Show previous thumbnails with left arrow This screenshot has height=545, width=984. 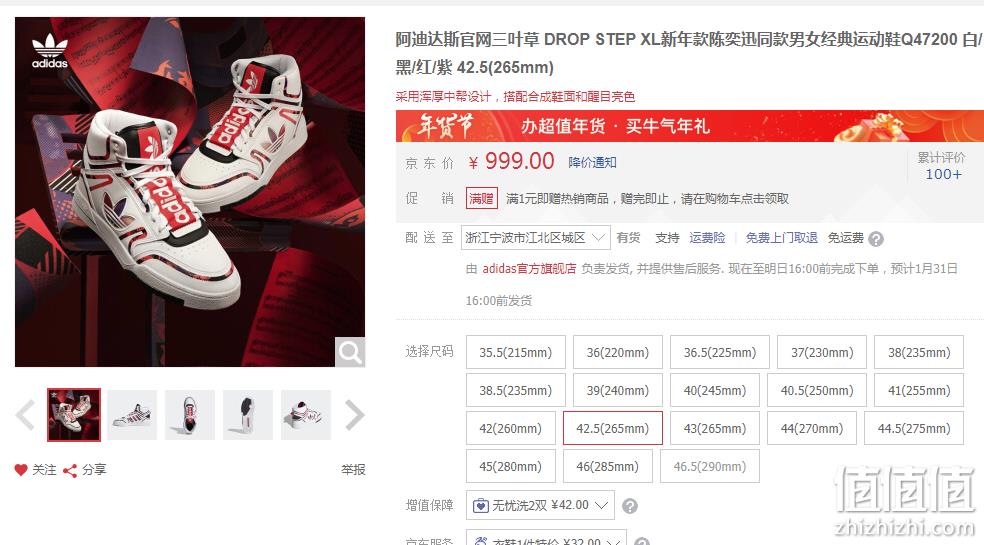point(26,415)
